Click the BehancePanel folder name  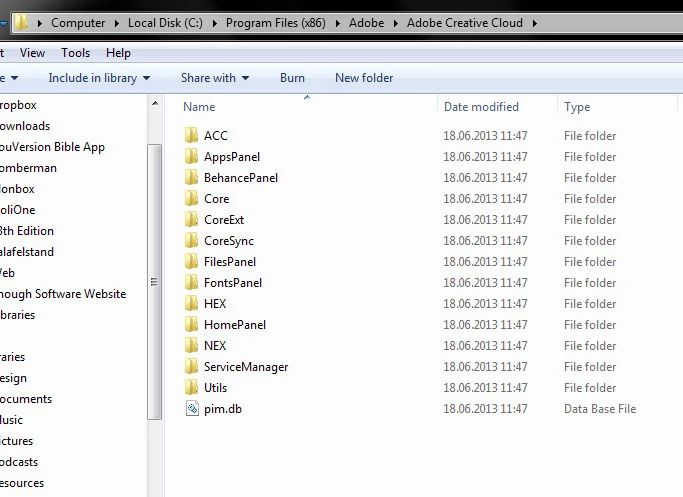point(241,178)
